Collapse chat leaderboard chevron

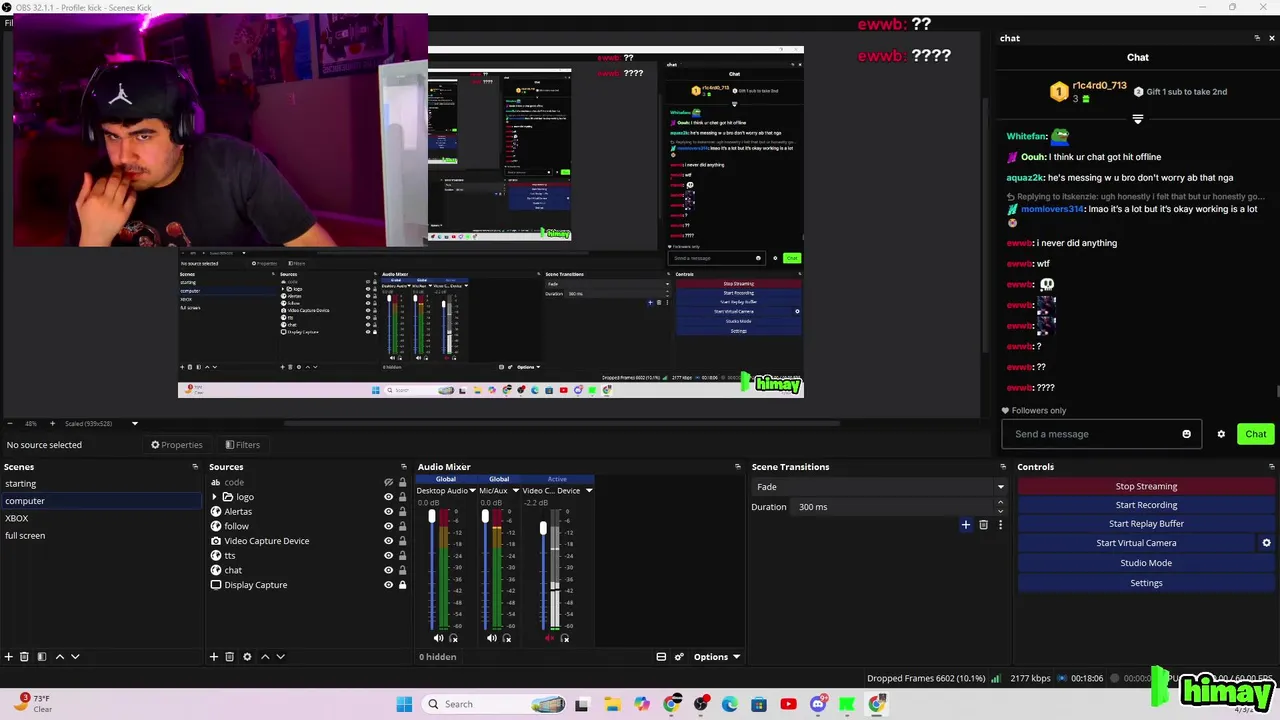coord(1137,119)
